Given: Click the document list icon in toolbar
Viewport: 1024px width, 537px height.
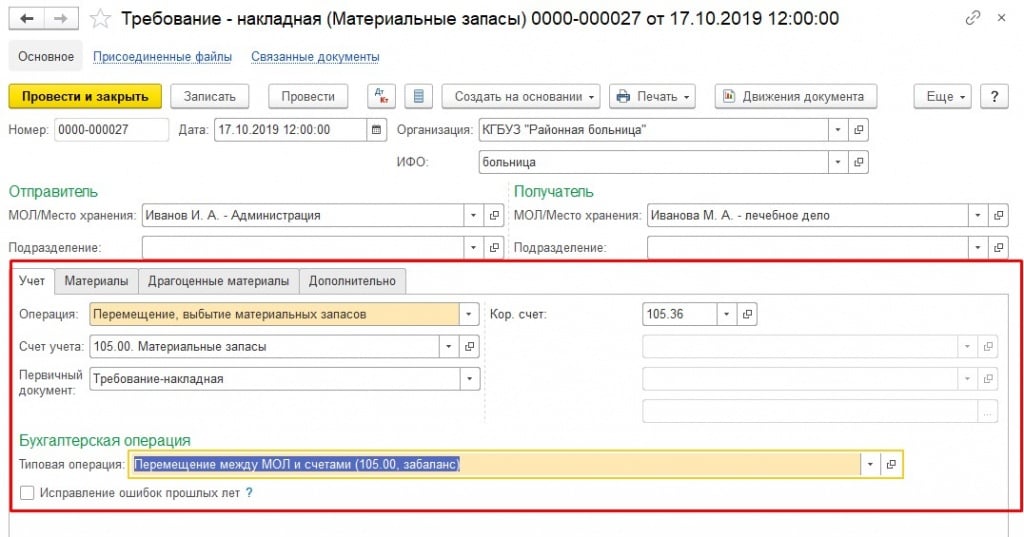Looking at the screenshot, I should tap(418, 96).
